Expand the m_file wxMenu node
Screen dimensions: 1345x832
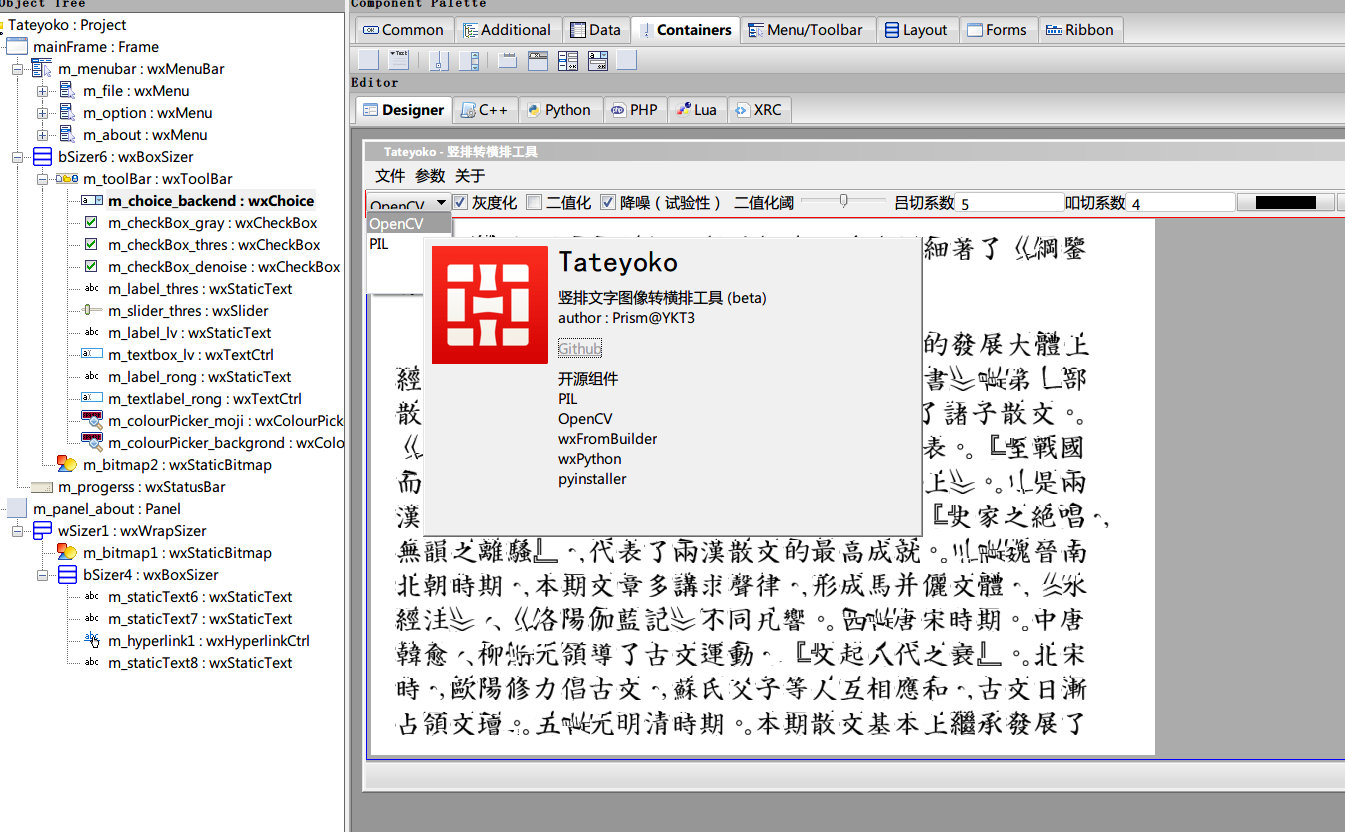pyautogui.click(x=41, y=90)
